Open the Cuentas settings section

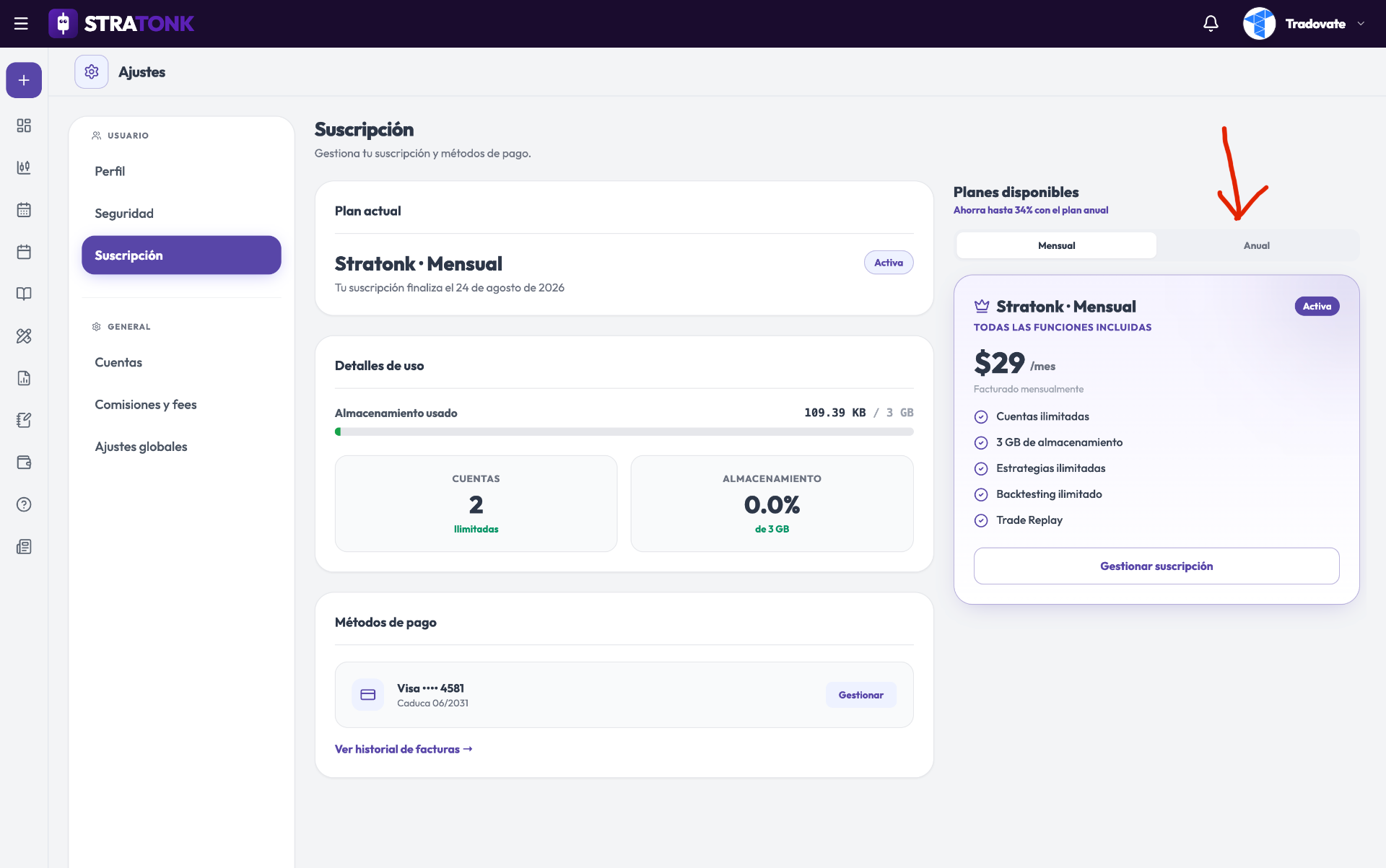[x=181, y=362]
